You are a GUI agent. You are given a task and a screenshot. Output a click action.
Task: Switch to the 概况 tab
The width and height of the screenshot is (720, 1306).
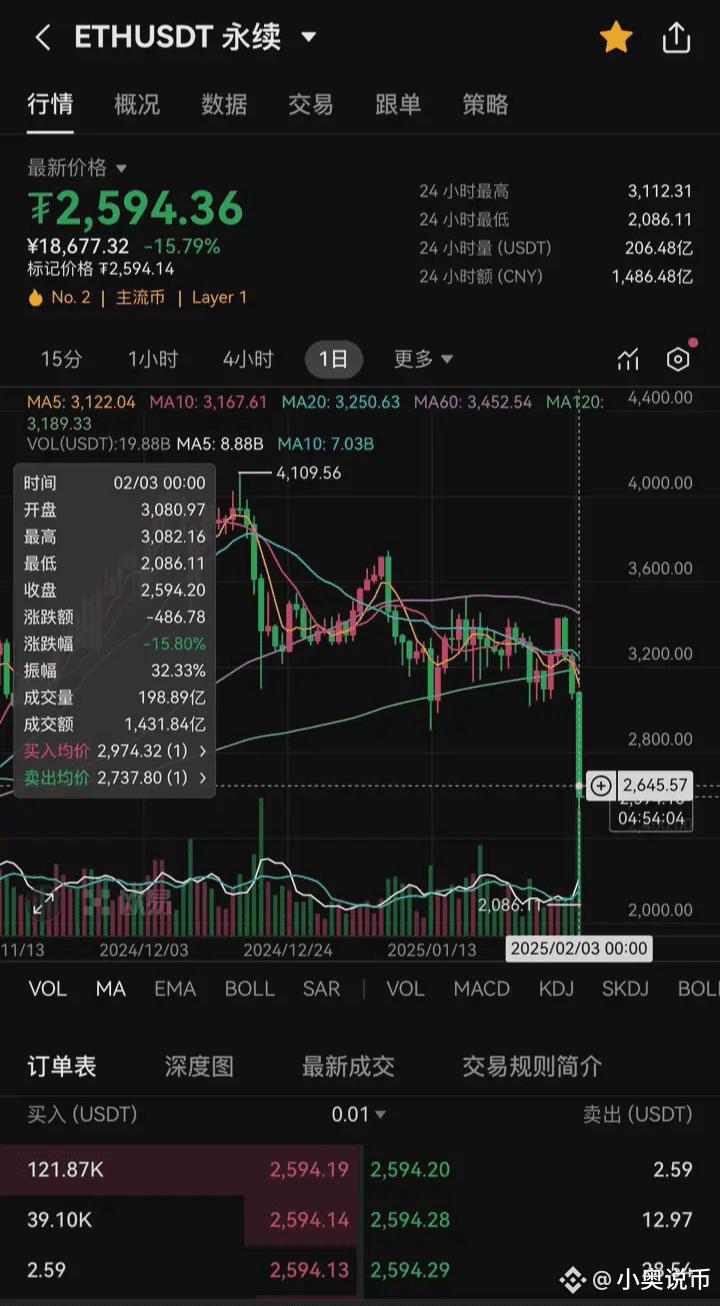coord(137,104)
